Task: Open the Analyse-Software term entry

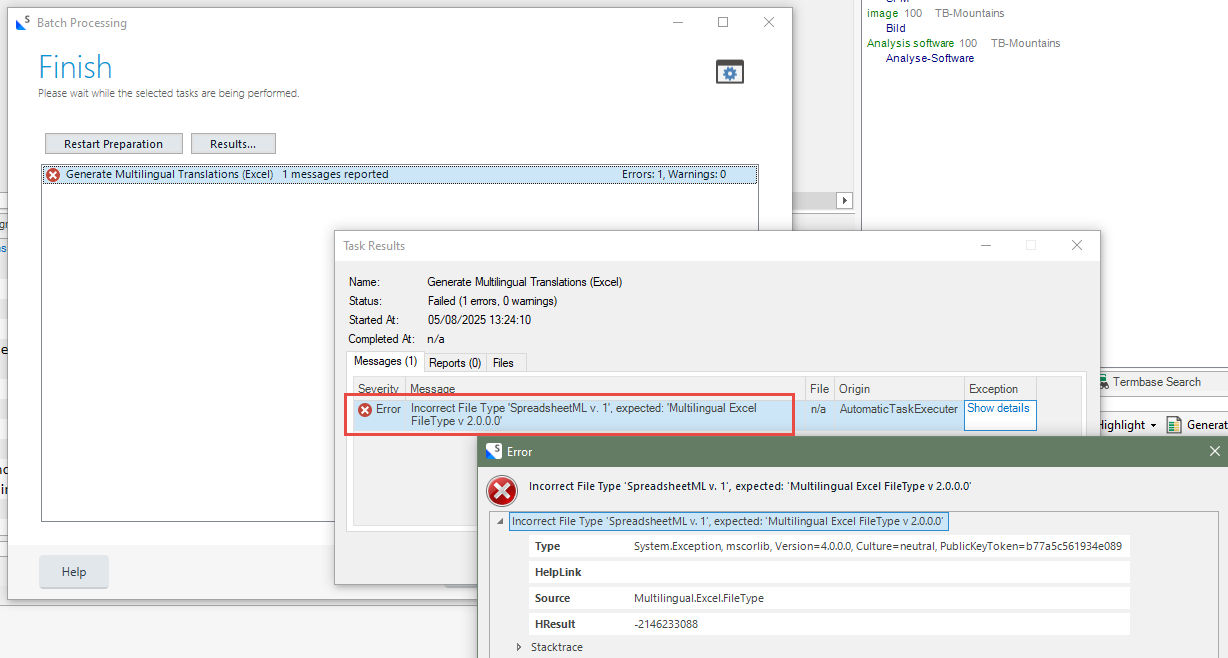Action: (x=930, y=57)
